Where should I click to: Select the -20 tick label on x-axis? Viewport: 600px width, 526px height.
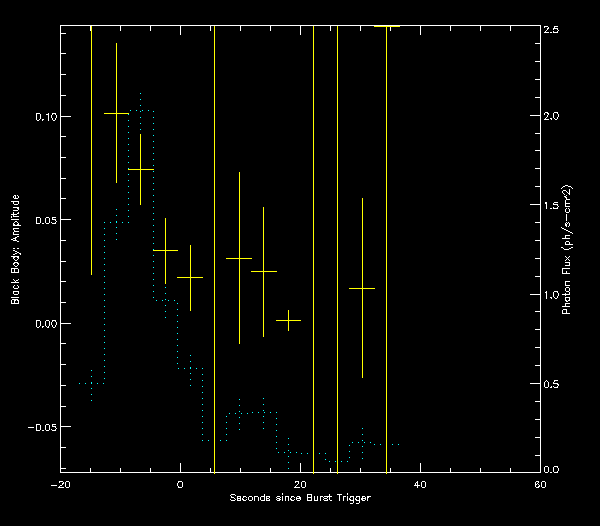tap(60, 485)
